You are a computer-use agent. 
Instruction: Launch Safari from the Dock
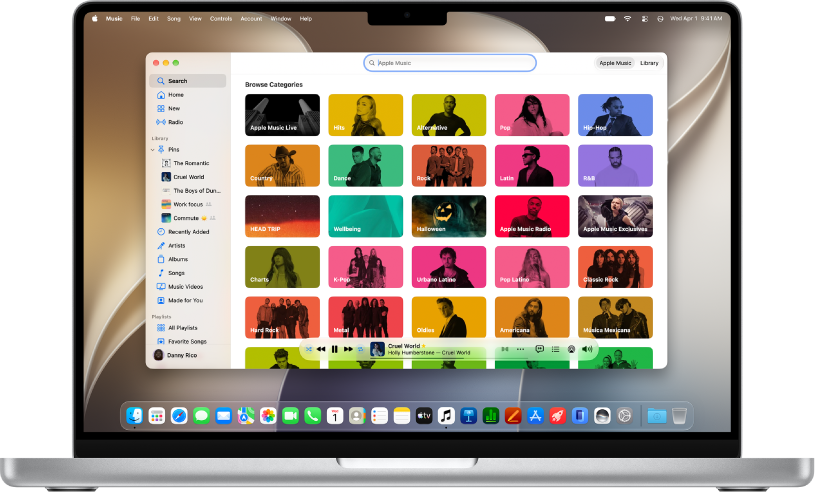coord(179,416)
